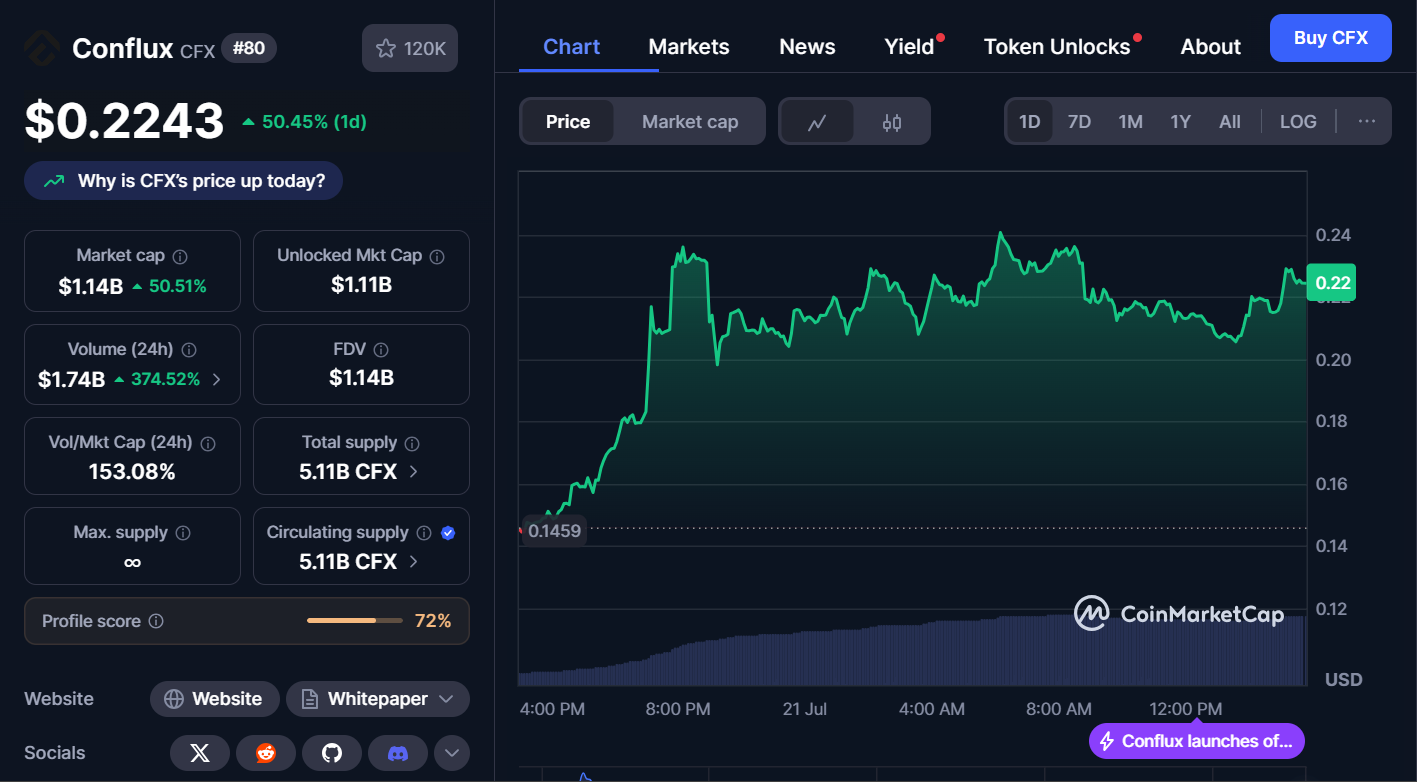
Task: Show Market cap info tooltip icon
Action: (180, 256)
